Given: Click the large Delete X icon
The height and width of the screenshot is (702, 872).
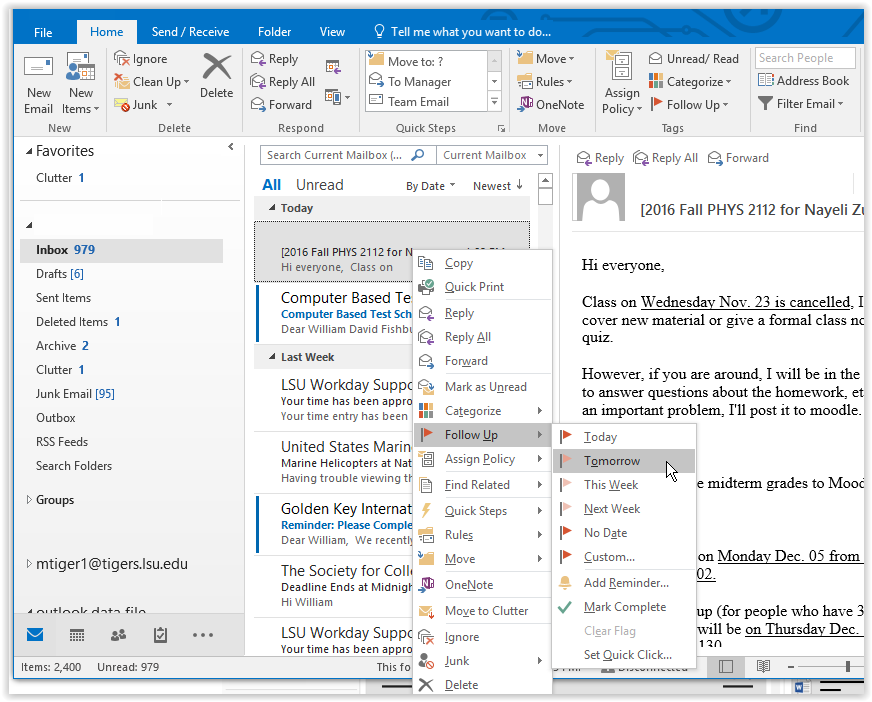Looking at the screenshot, I should pyautogui.click(x=216, y=67).
